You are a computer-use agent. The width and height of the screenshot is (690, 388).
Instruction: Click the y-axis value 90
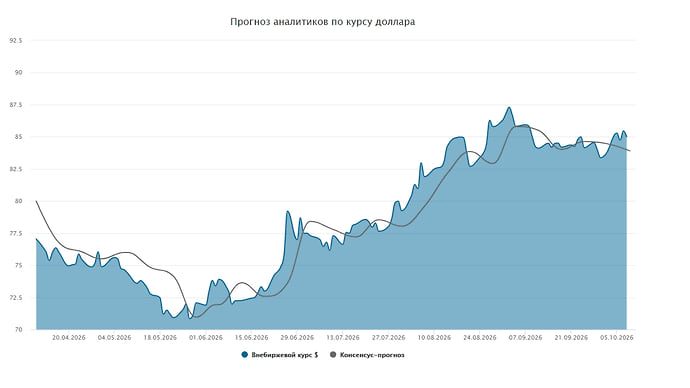[x=19, y=73]
